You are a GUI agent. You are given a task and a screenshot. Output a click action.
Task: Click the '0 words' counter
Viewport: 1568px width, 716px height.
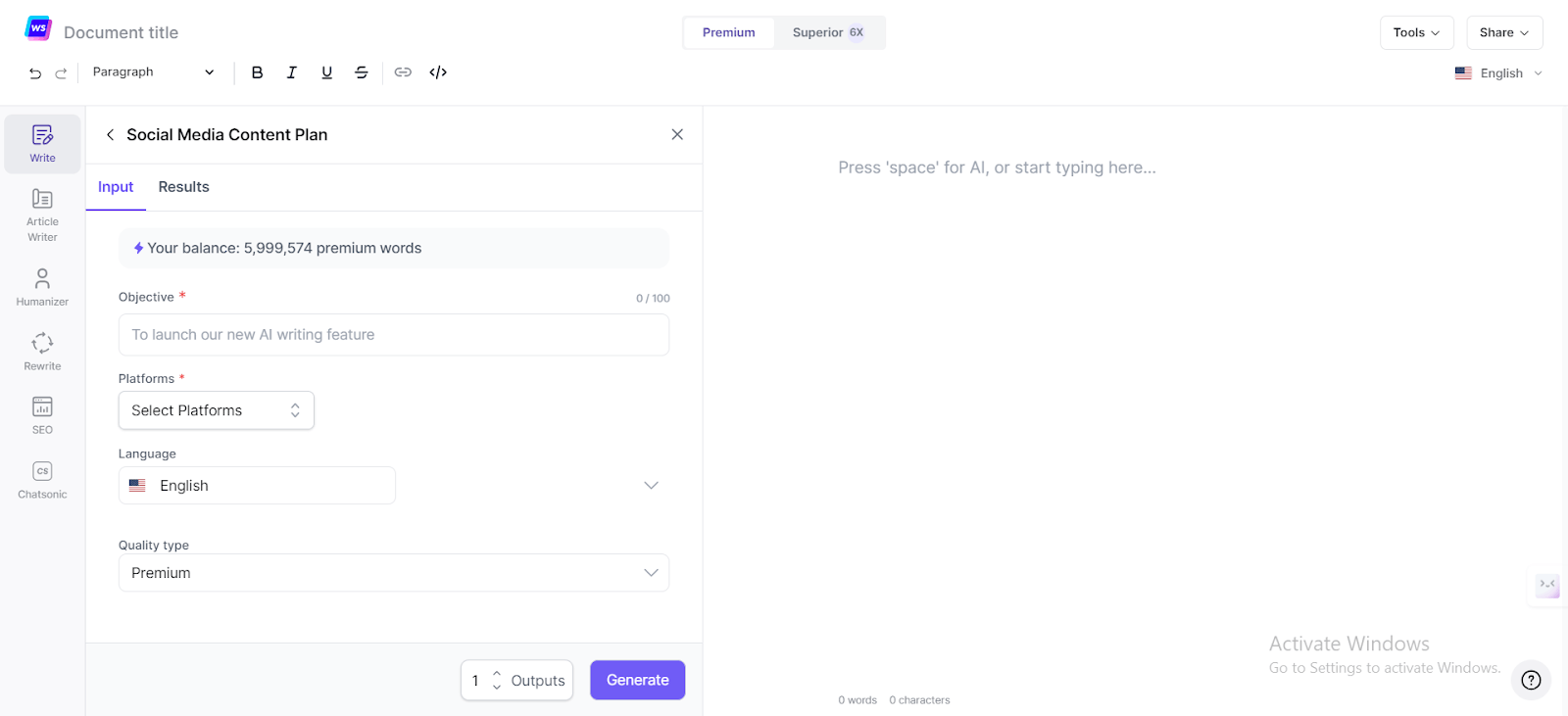click(857, 700)
